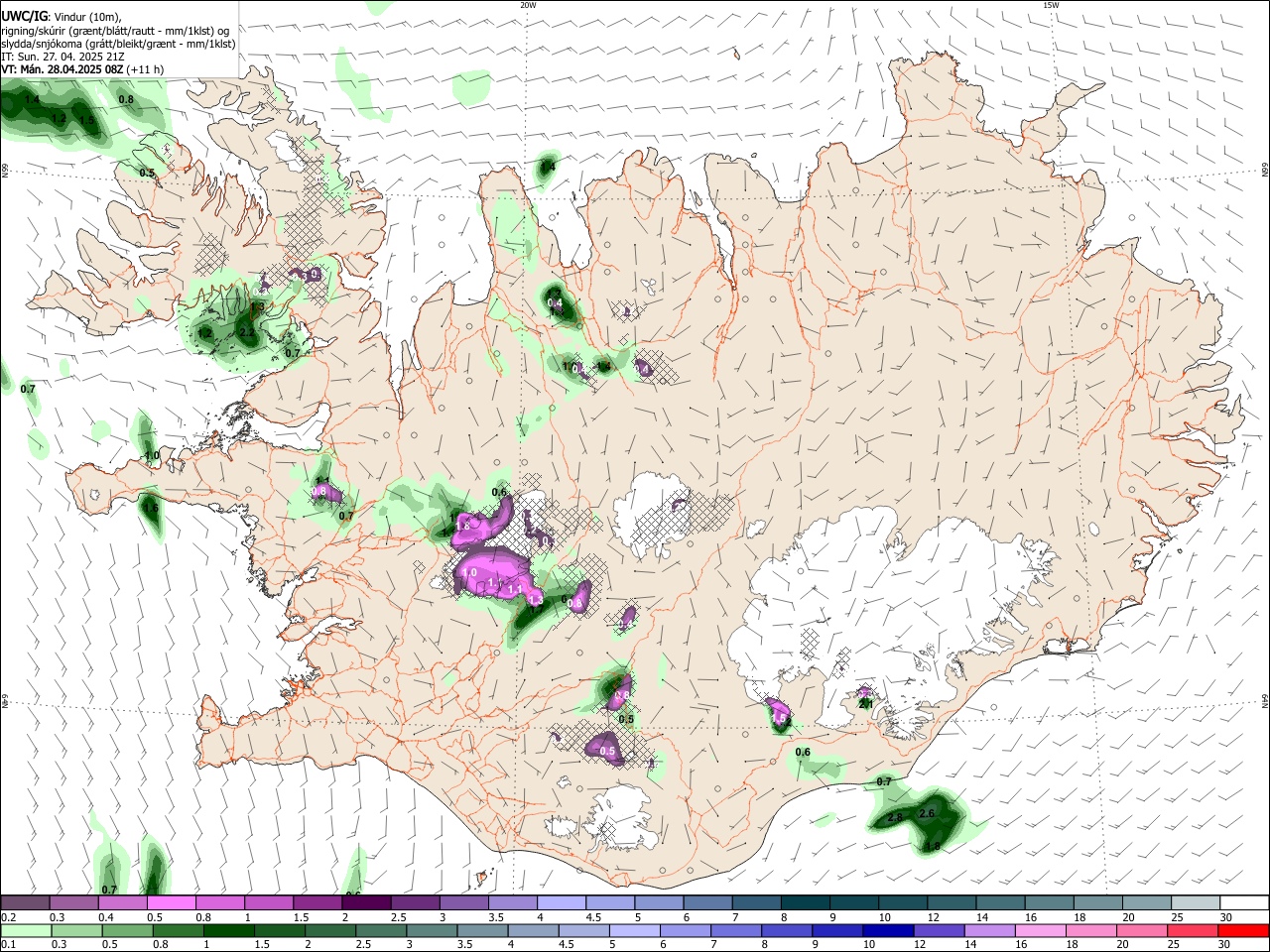Click snow-scale swatch between 12 and 14
The width and height of the screenshot is (1270, 952).
pyautogui.click(x=952, y=902)
